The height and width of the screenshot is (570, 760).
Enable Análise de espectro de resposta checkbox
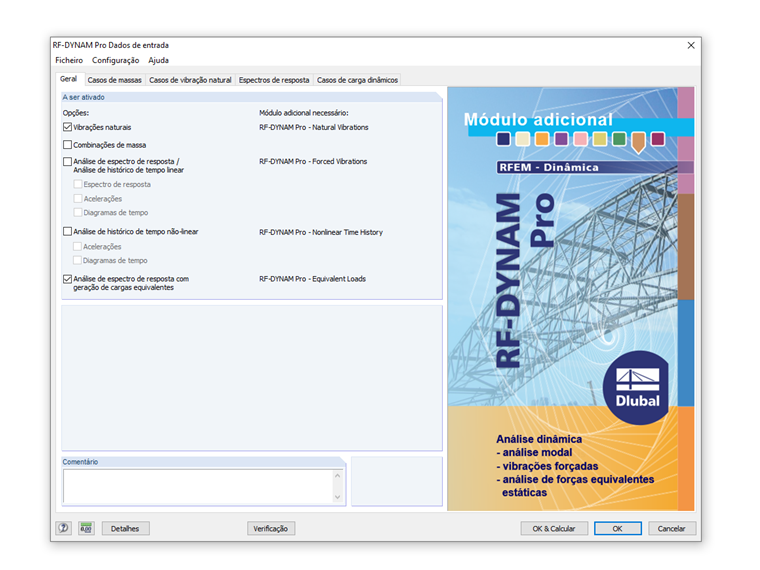pos(67,161)
